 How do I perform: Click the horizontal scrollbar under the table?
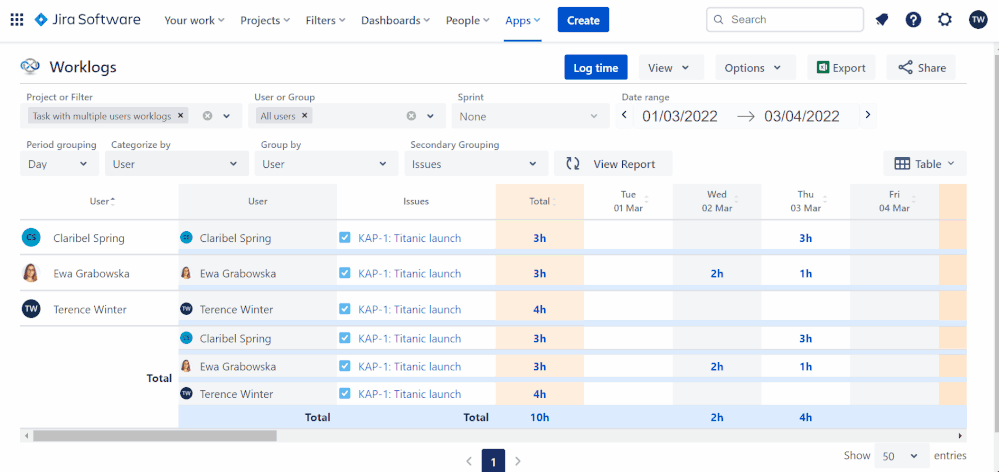click(155, 436)
